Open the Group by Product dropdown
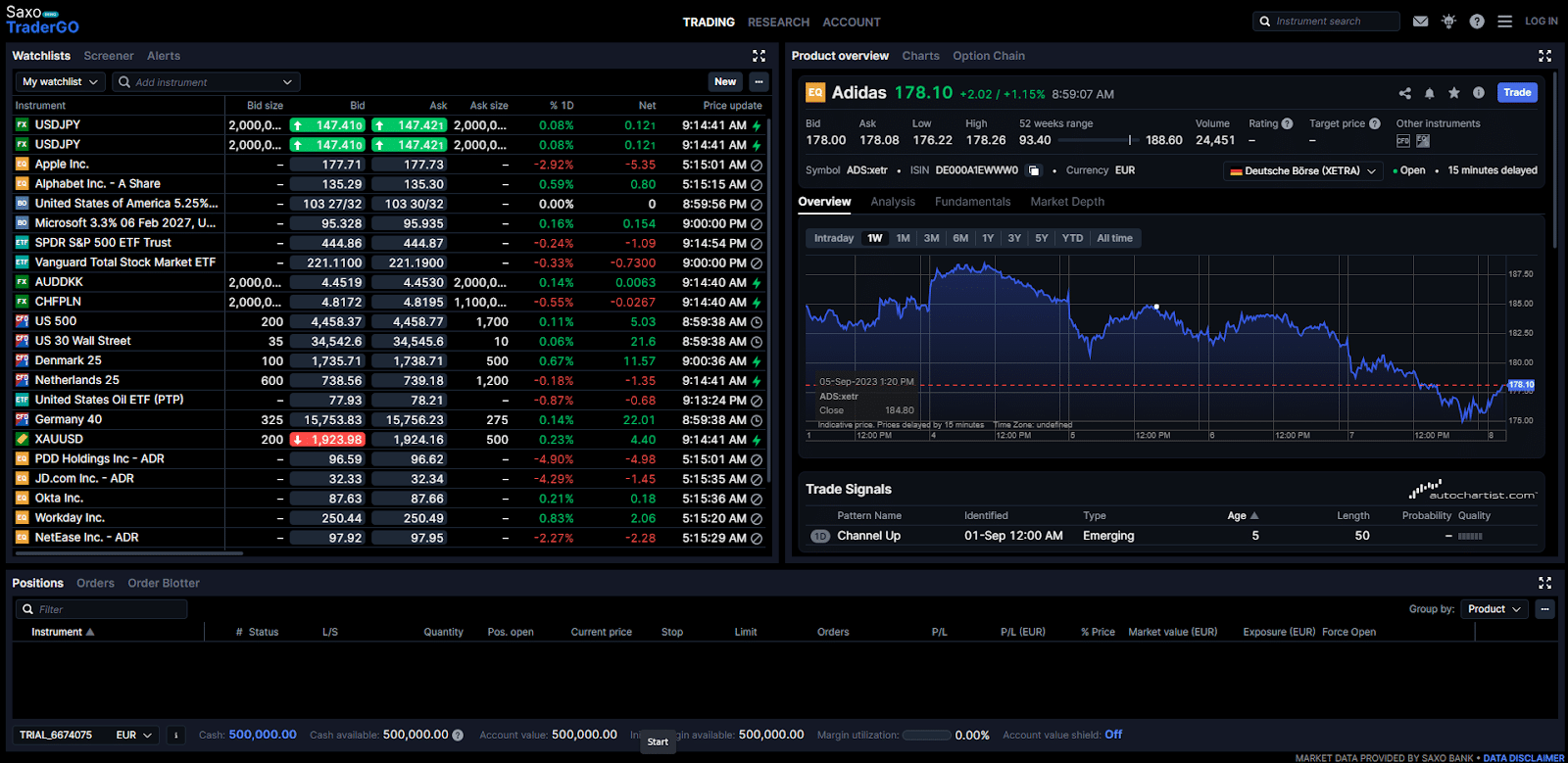Viewport: 1568px width, 763px height. tap(1494, 609)
